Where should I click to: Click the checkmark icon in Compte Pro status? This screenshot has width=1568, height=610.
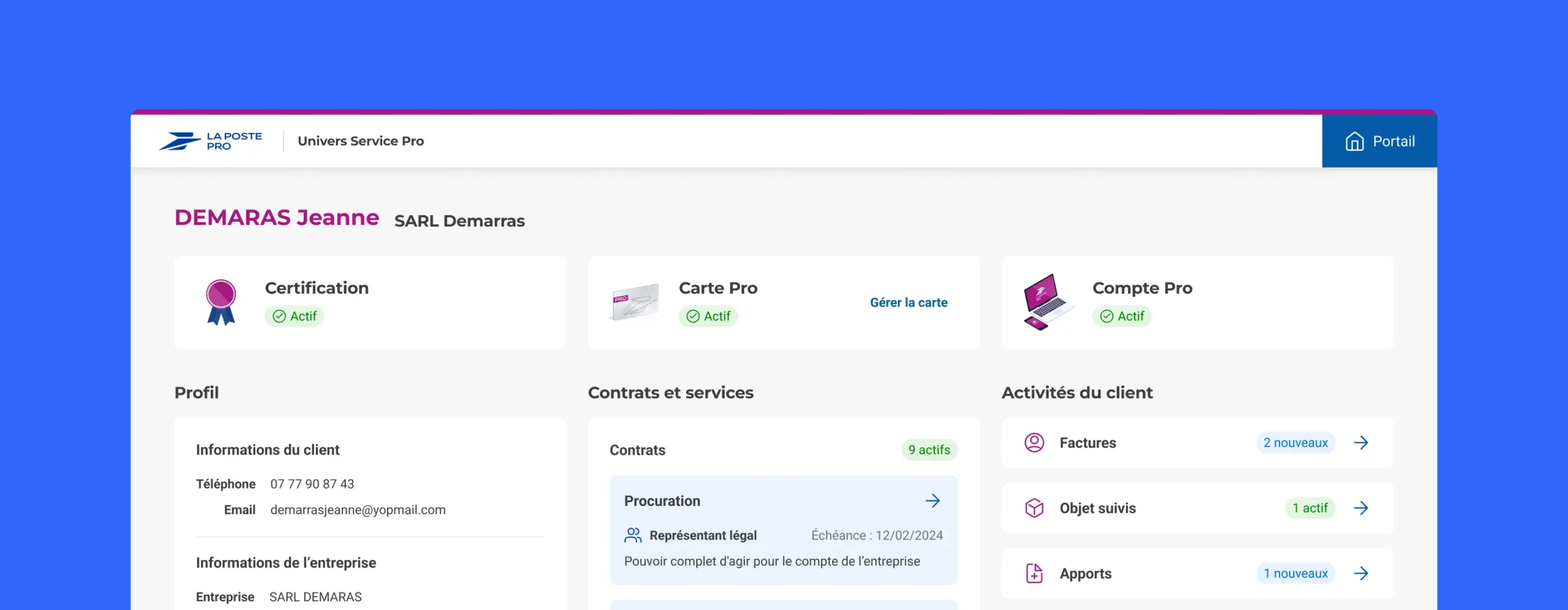pos(1107,316)
